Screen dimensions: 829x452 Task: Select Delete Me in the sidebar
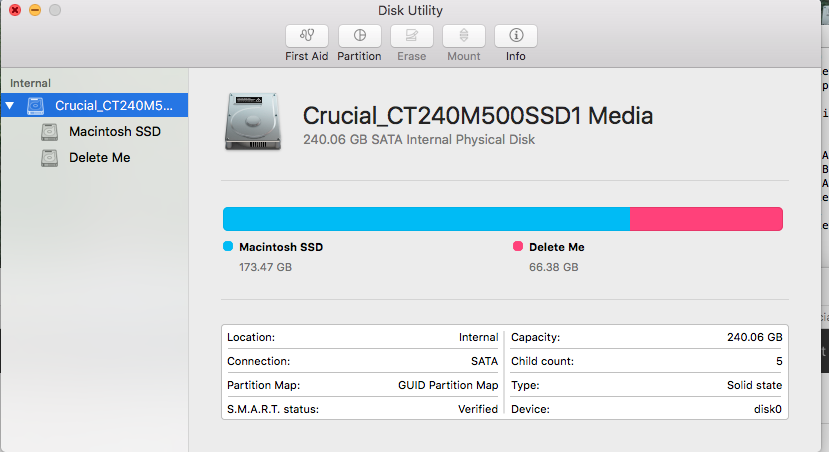click(100, 158)
